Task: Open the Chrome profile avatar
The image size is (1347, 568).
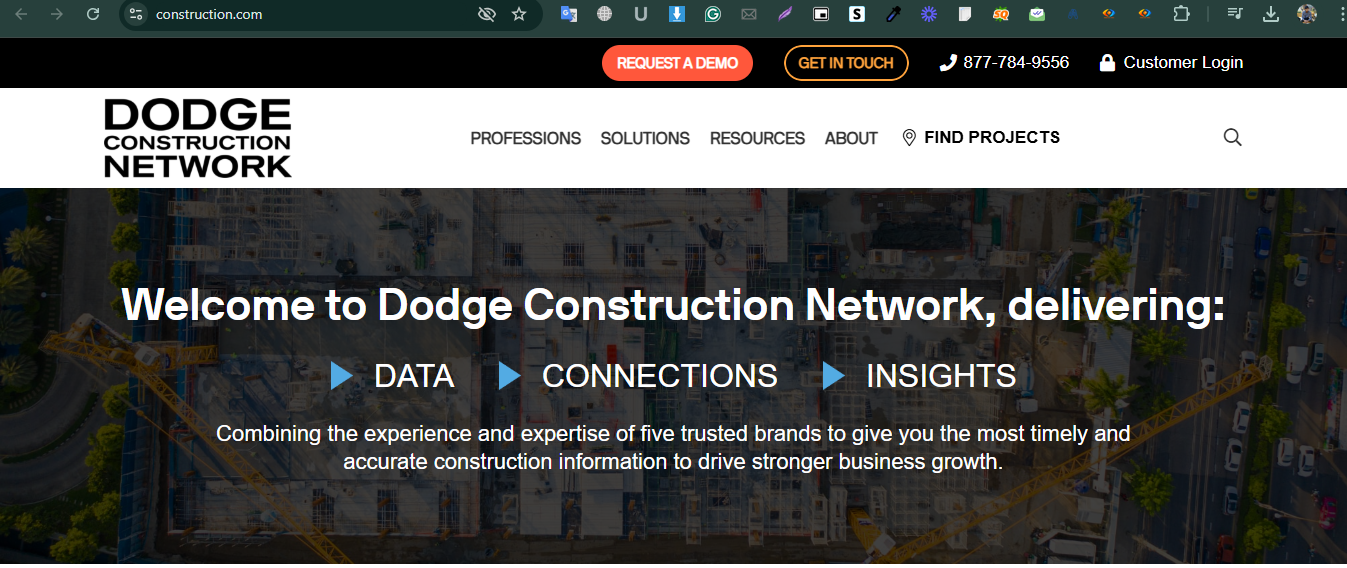Action: [x=1307, y=14]
